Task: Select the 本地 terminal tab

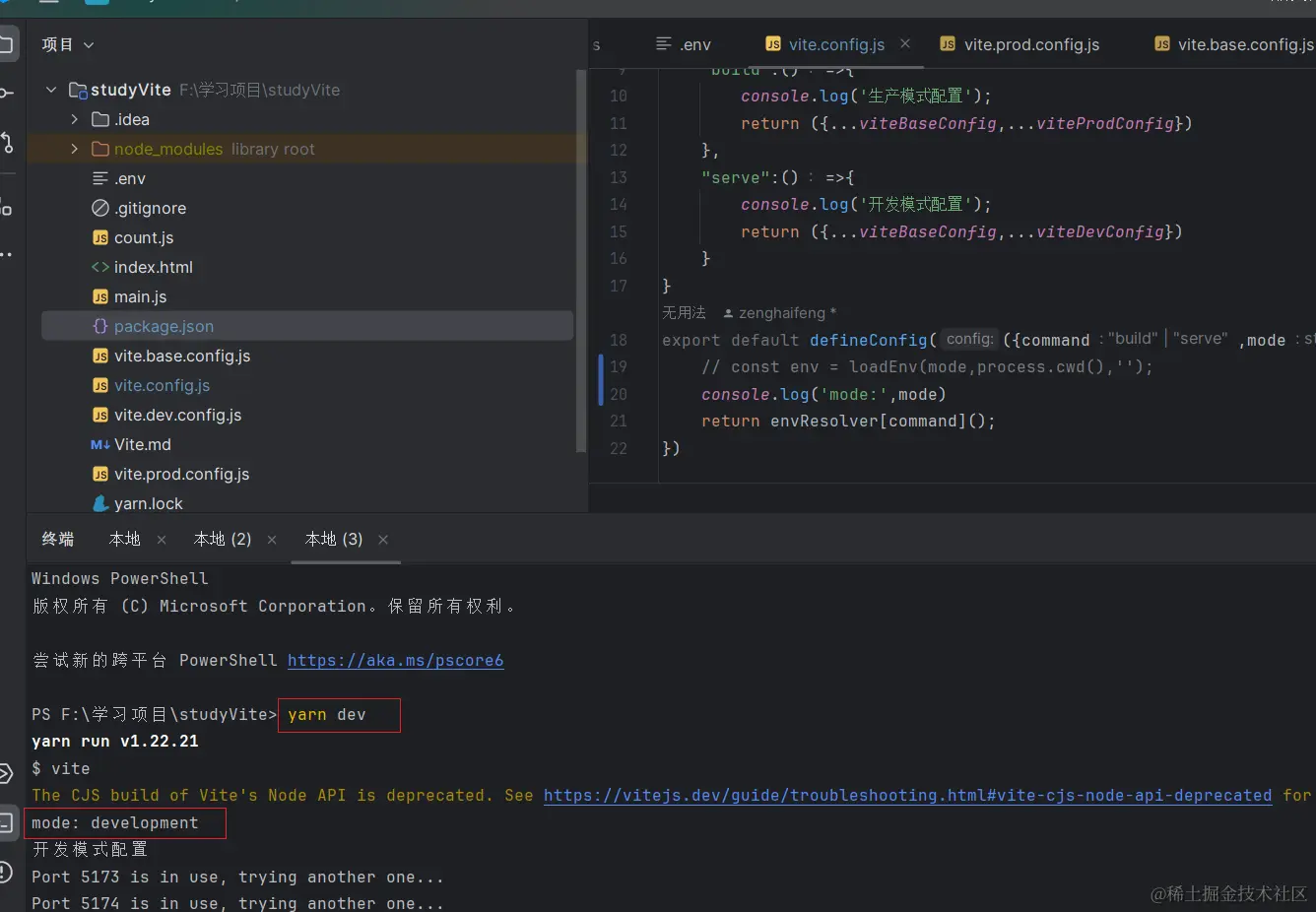Action: pyautogui.click(x=125, y=539)
